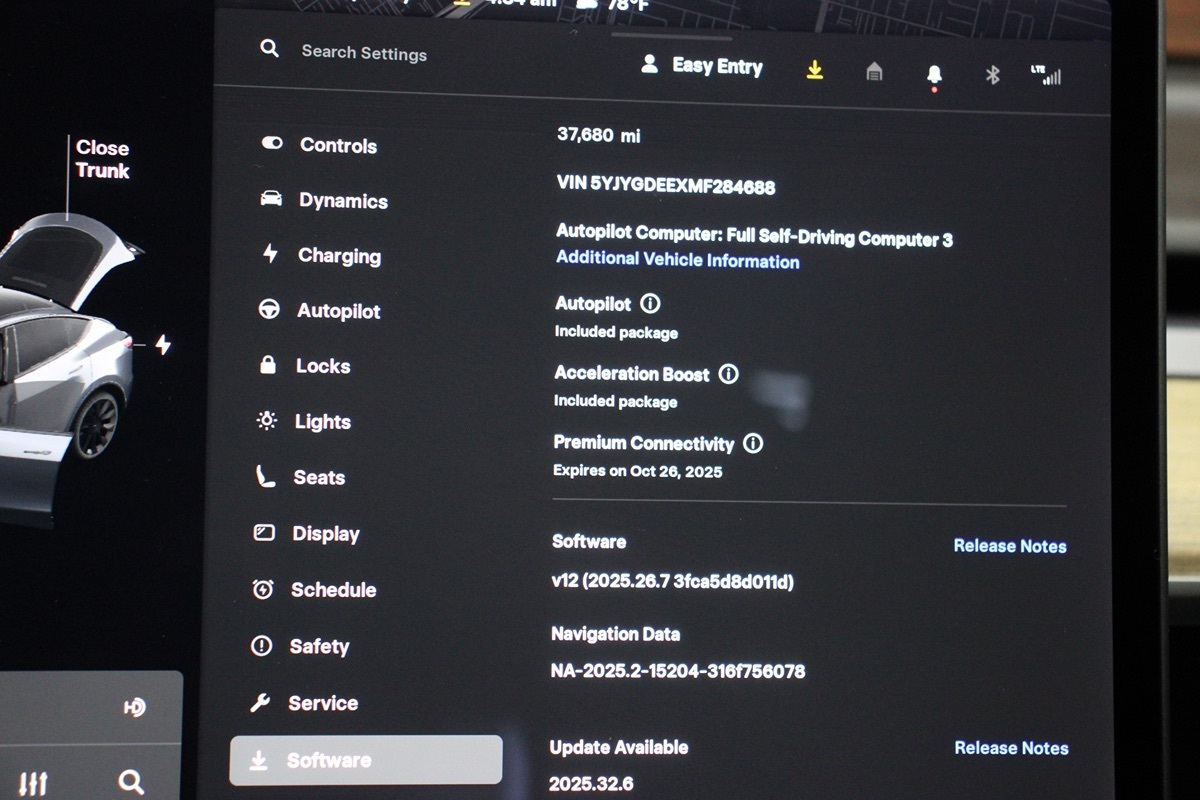The image size is (1200, 800).
Task: Tap the charge port lightning icon
Action: pos(162,345)
